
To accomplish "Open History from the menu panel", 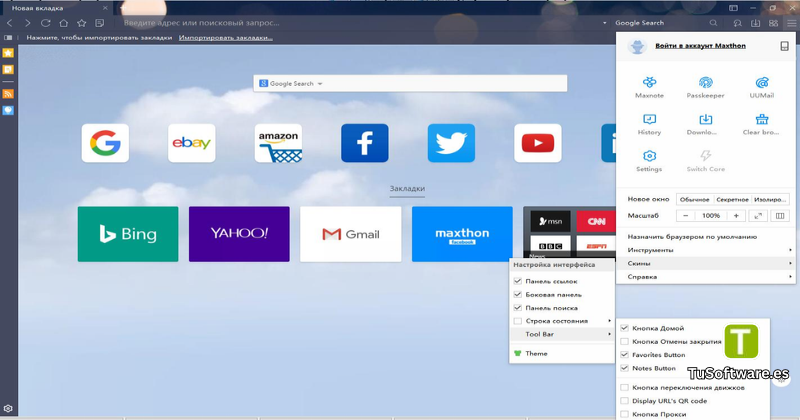I will tap(649, 124).
